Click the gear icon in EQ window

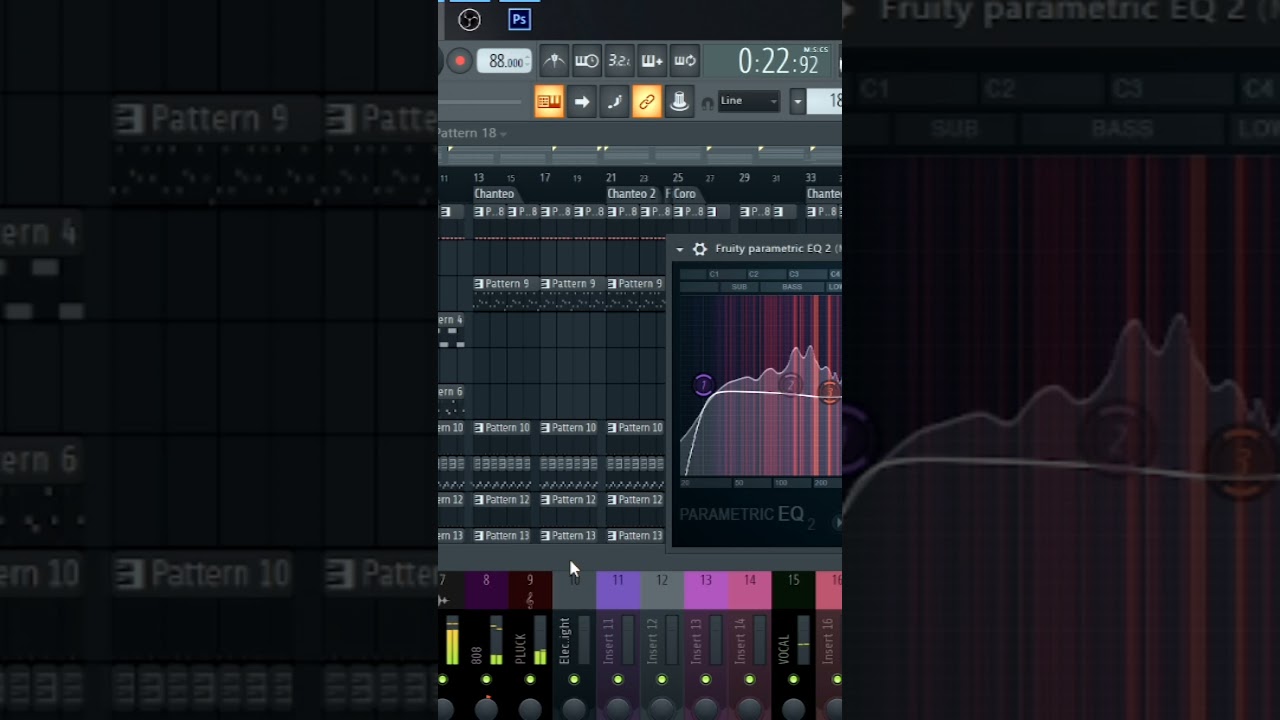[x=700, y=249]
